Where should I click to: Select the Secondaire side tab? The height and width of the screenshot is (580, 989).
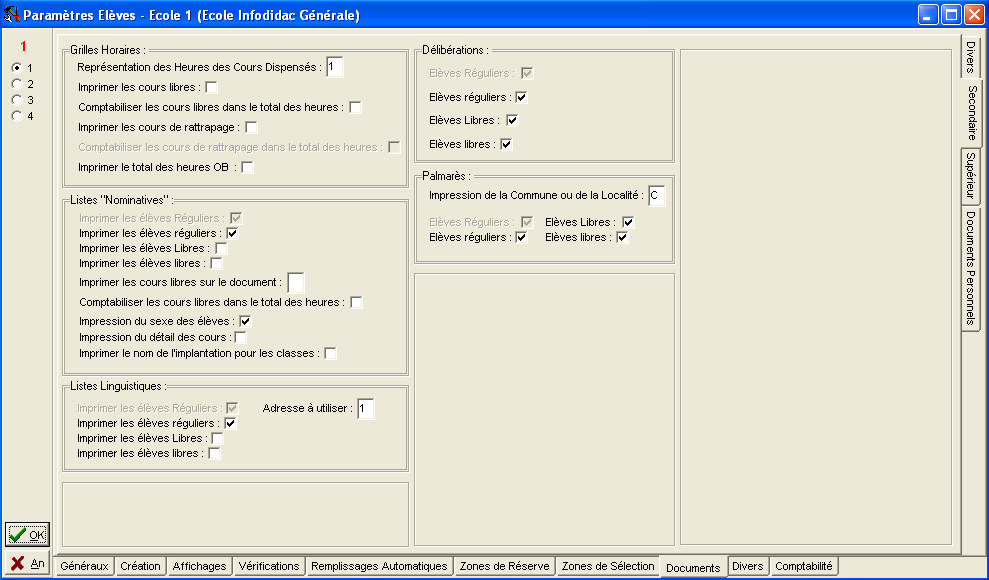(x=972, y=113)
